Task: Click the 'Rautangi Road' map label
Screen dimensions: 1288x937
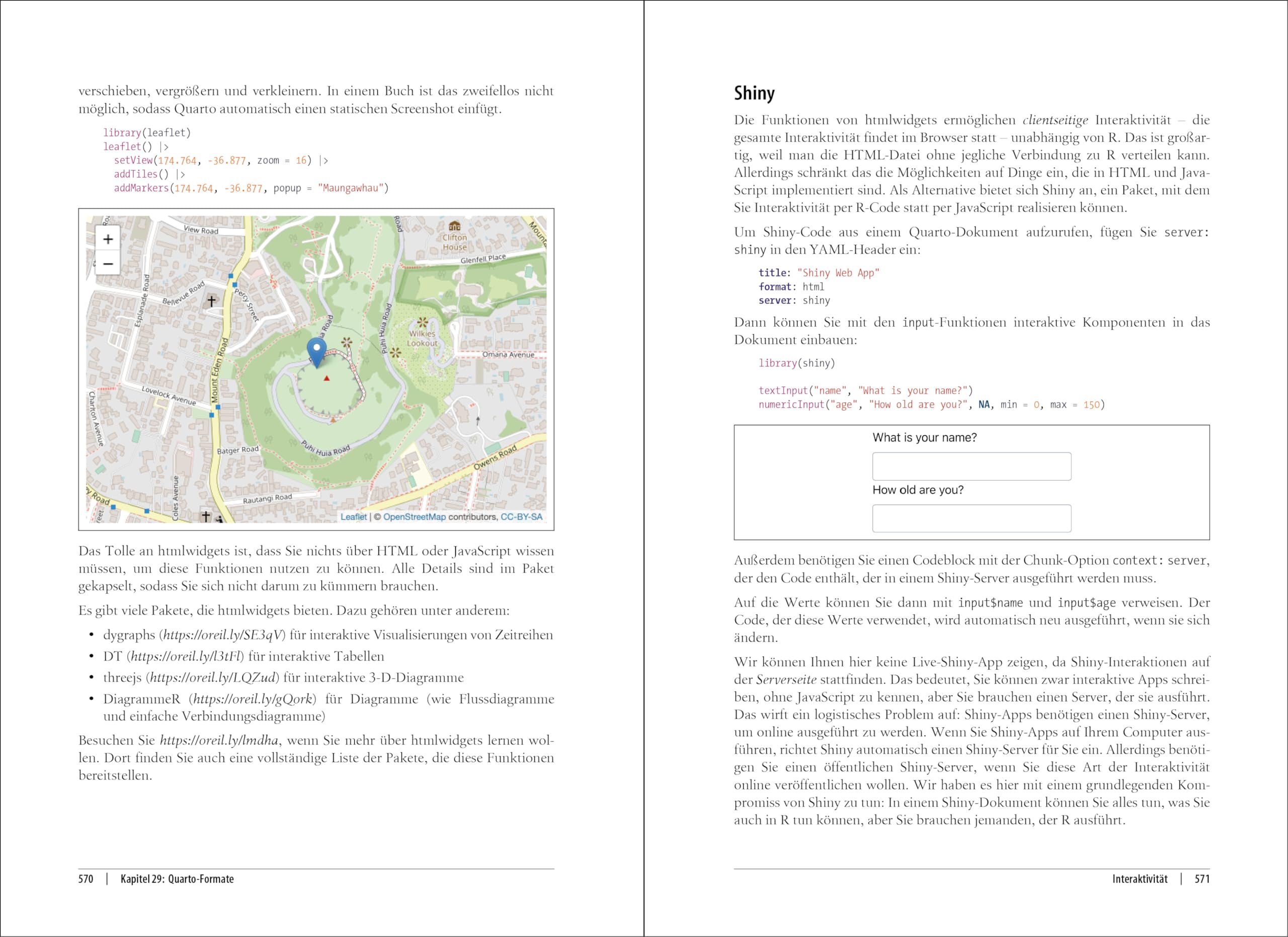Action: pos(268,499)
